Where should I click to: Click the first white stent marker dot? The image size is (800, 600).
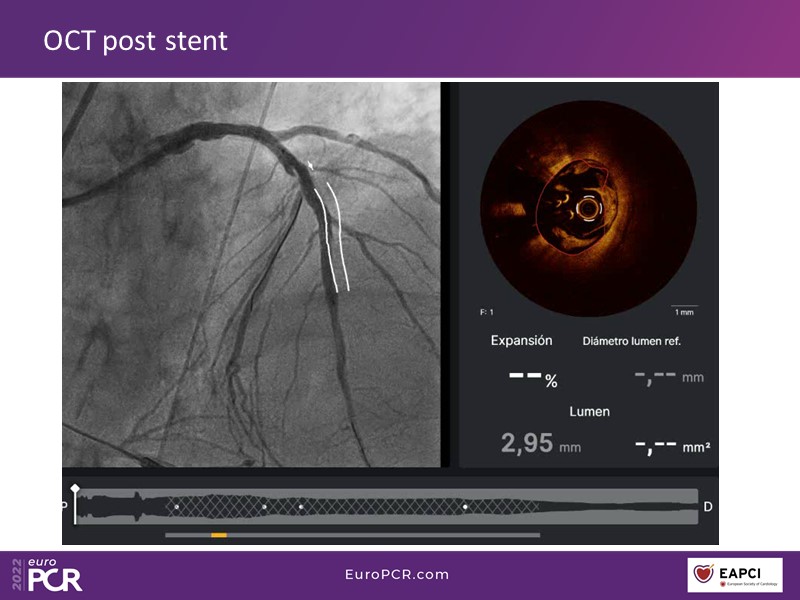[177, 507]
